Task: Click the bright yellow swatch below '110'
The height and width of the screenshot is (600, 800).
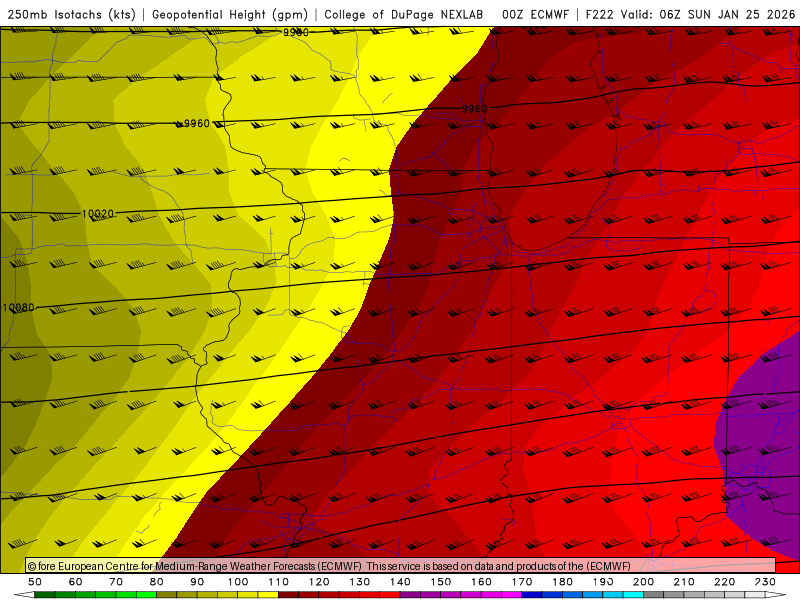Action: pos(268,595)
